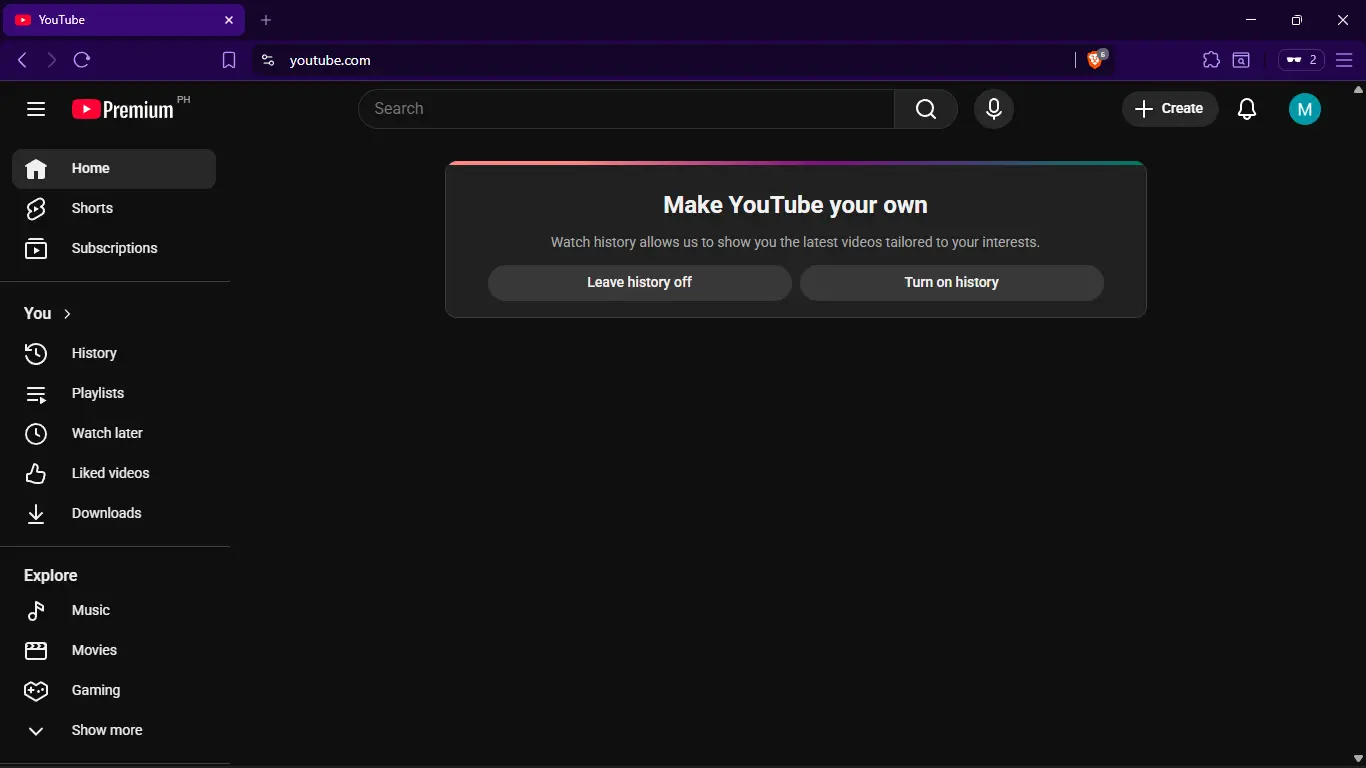1366x768 pixels.
Task: Expand the You section chevron
Action: pyautogui.click(x=67, y=314)
